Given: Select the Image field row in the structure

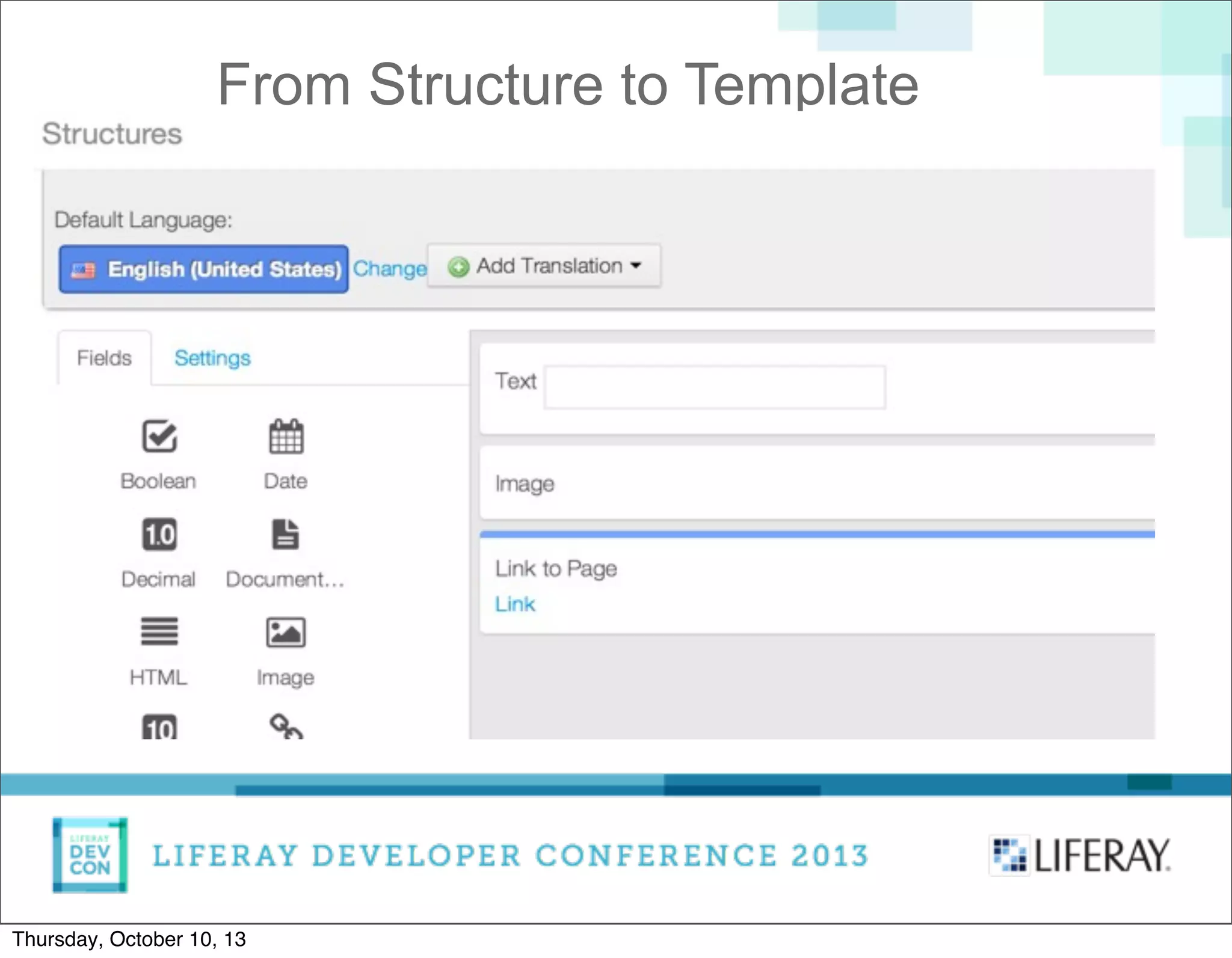Looking at the screenshot, I should point(817,483).
